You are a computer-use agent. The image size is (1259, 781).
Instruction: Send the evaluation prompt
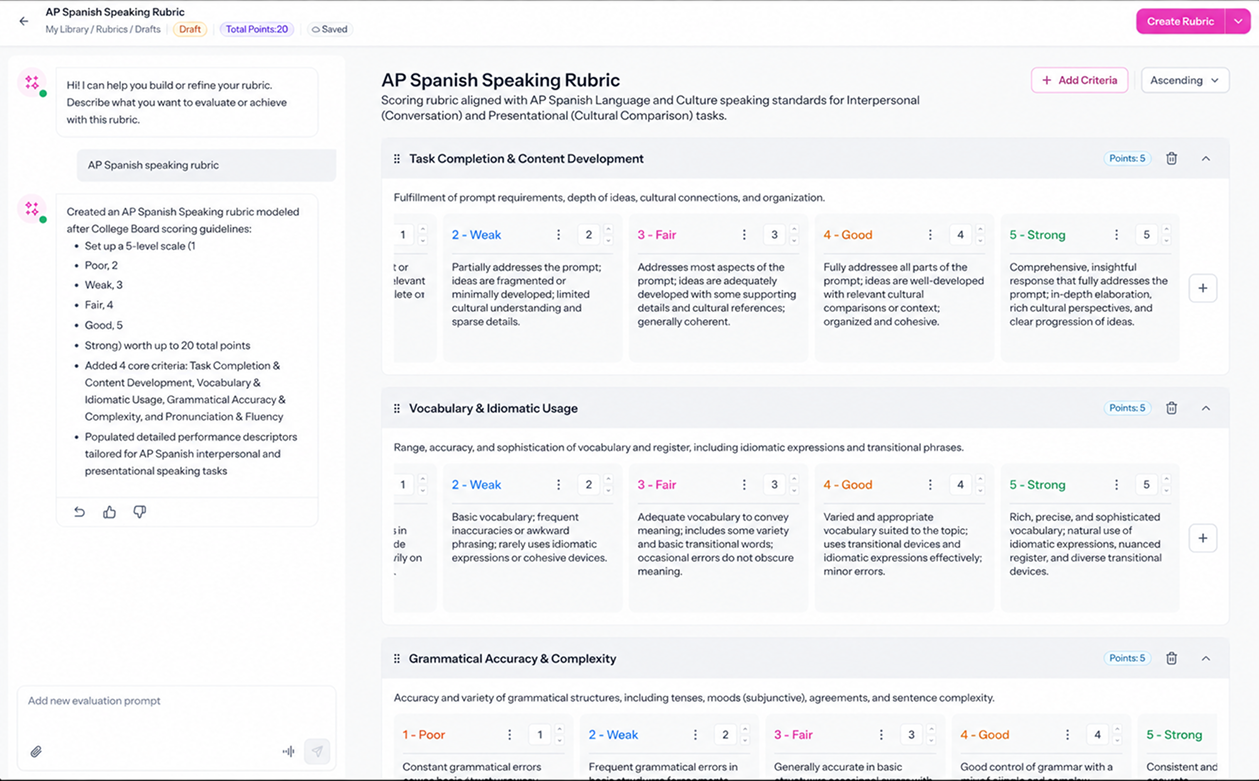click(x=317, y=751)
